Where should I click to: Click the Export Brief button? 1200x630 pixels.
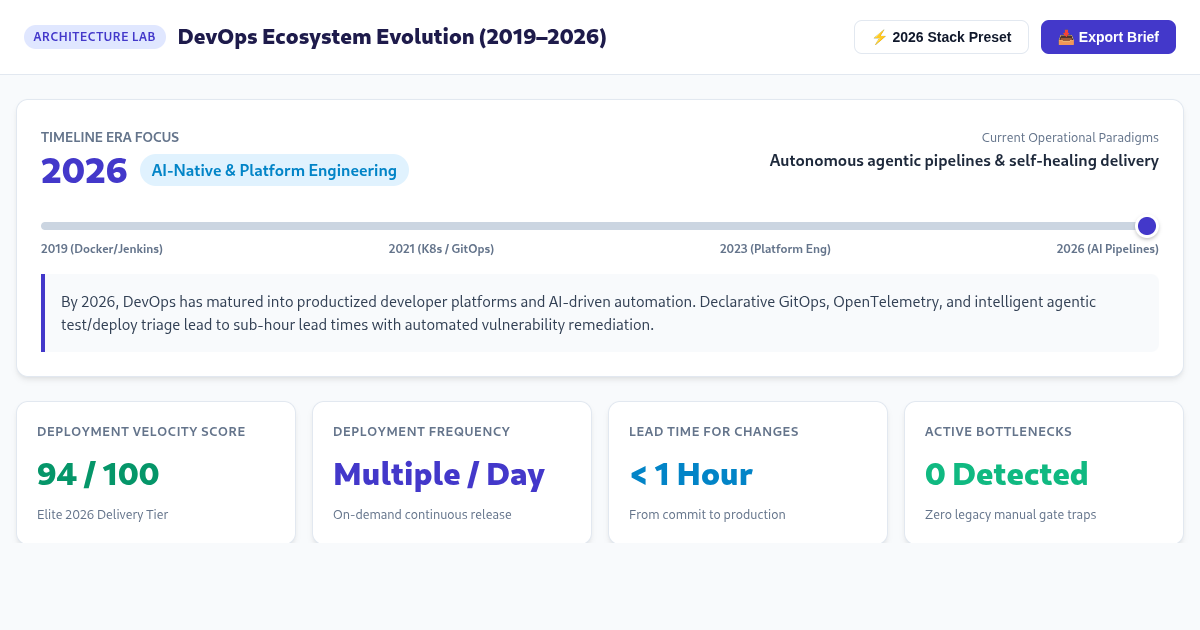click(1108, 37)
